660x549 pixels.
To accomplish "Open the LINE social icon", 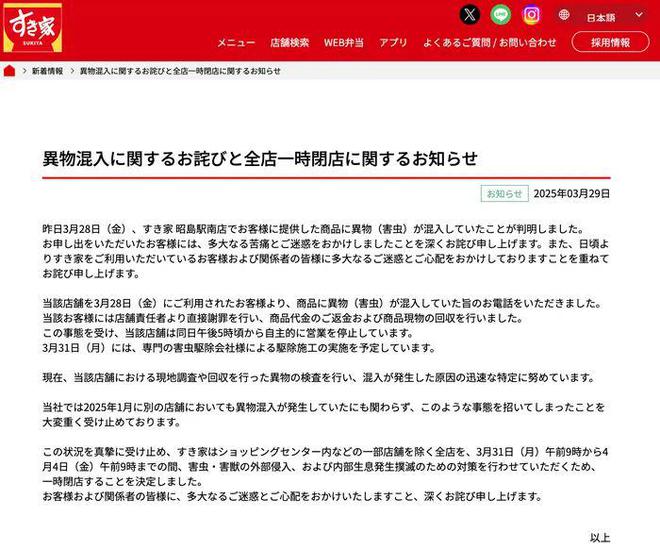I will [x=500, y=15].
